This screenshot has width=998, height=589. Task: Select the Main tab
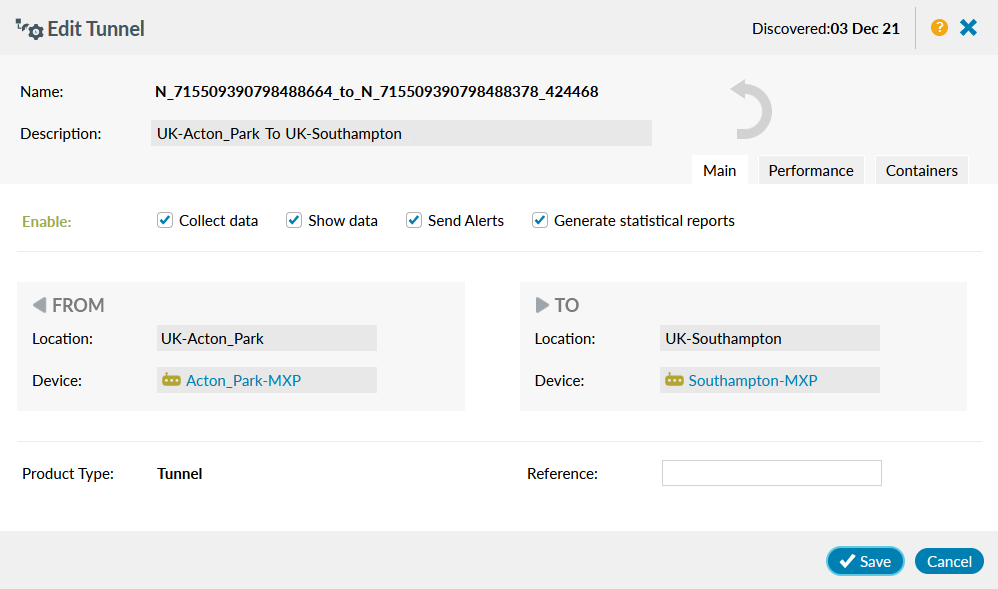[x=719, y=170]
